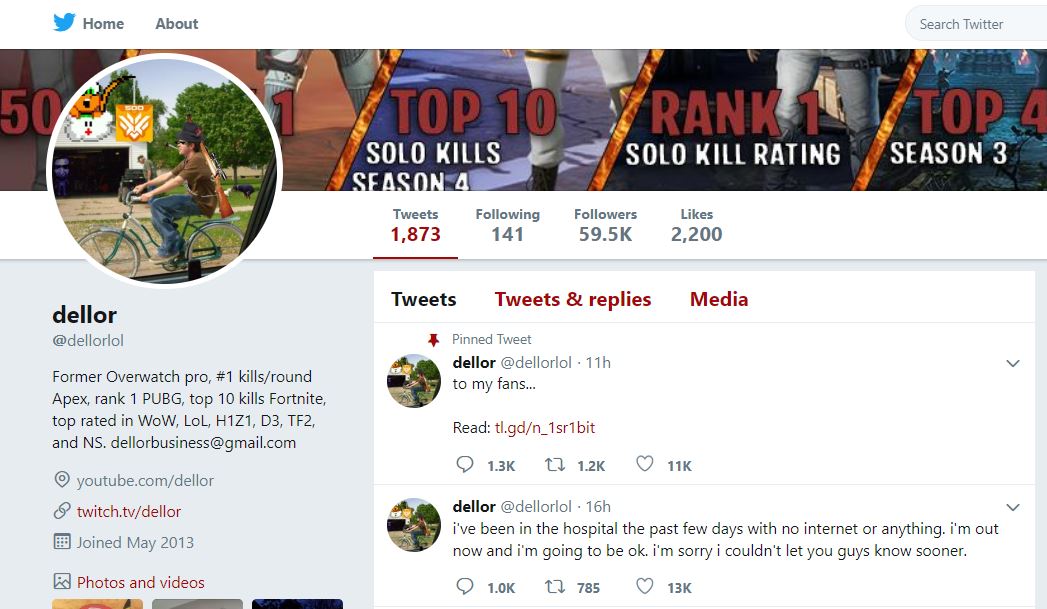
Task: Expand the pinned tweet options chevron
Action: (x=1012, y=364)
